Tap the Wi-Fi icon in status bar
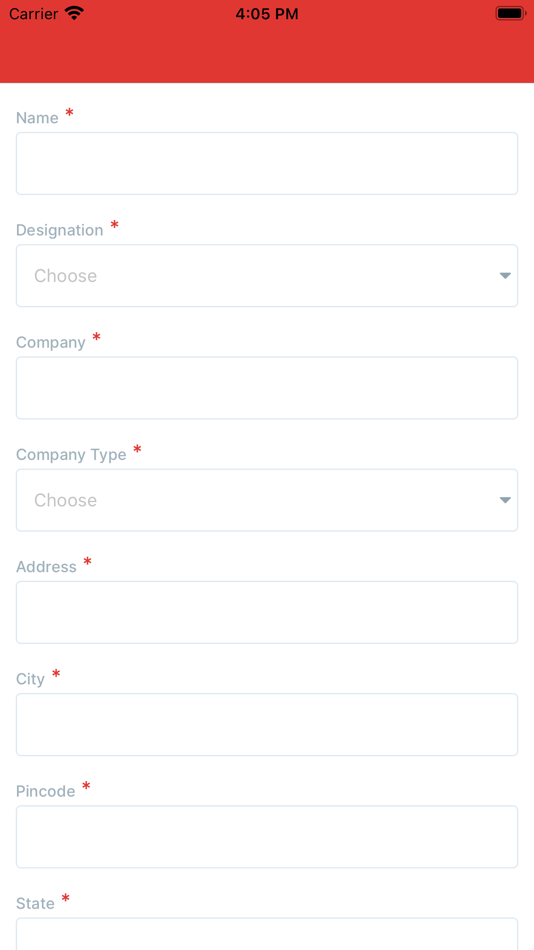 (74, 13)
